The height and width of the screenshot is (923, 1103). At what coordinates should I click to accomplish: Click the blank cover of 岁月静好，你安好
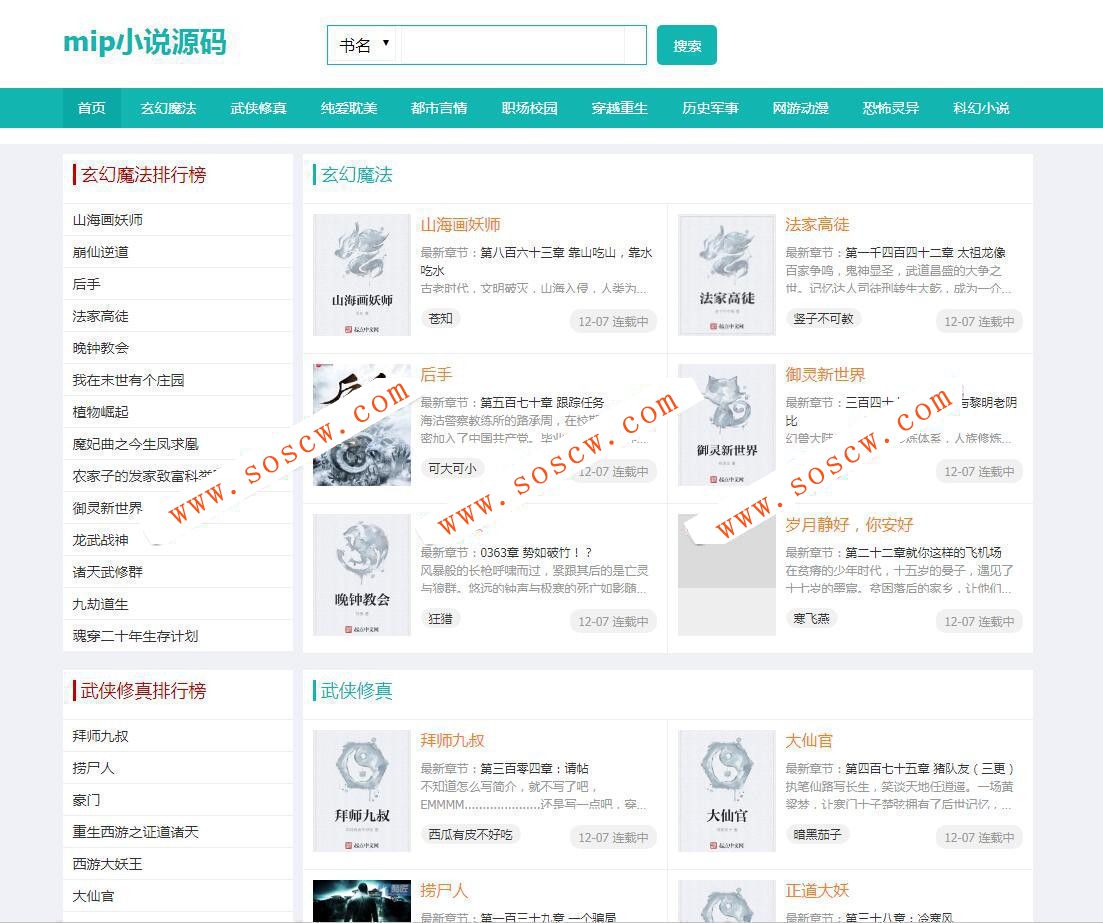click(727, 575)
